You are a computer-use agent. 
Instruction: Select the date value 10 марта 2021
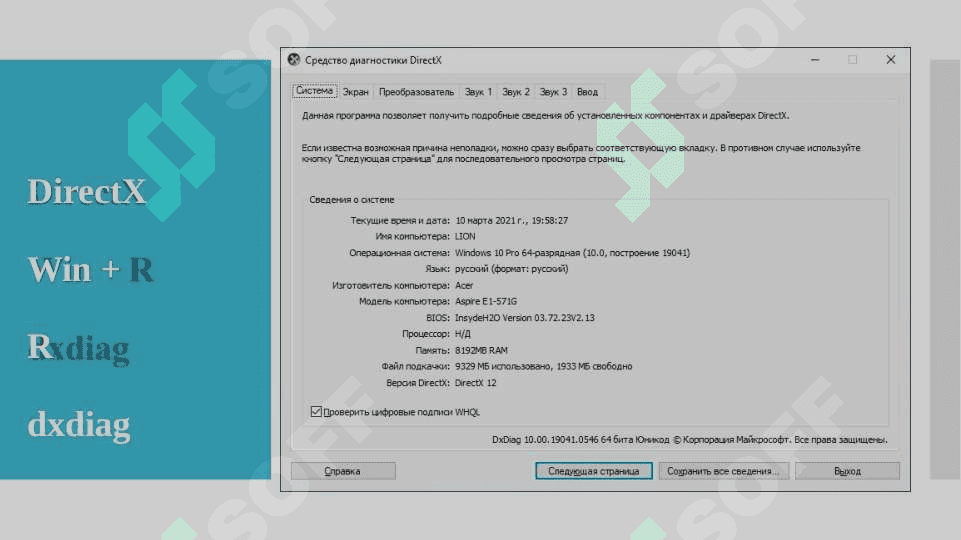(511, 220)
